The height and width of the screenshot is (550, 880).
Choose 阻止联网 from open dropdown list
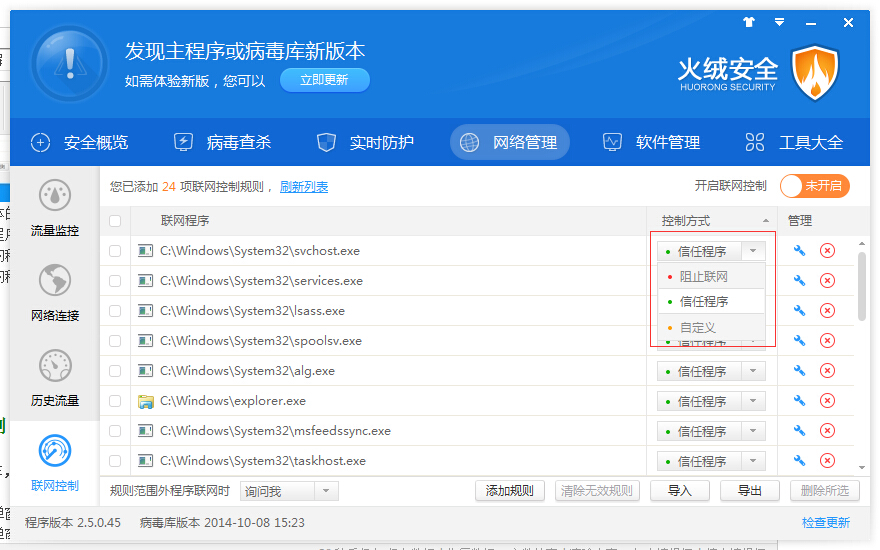point(704,277)
